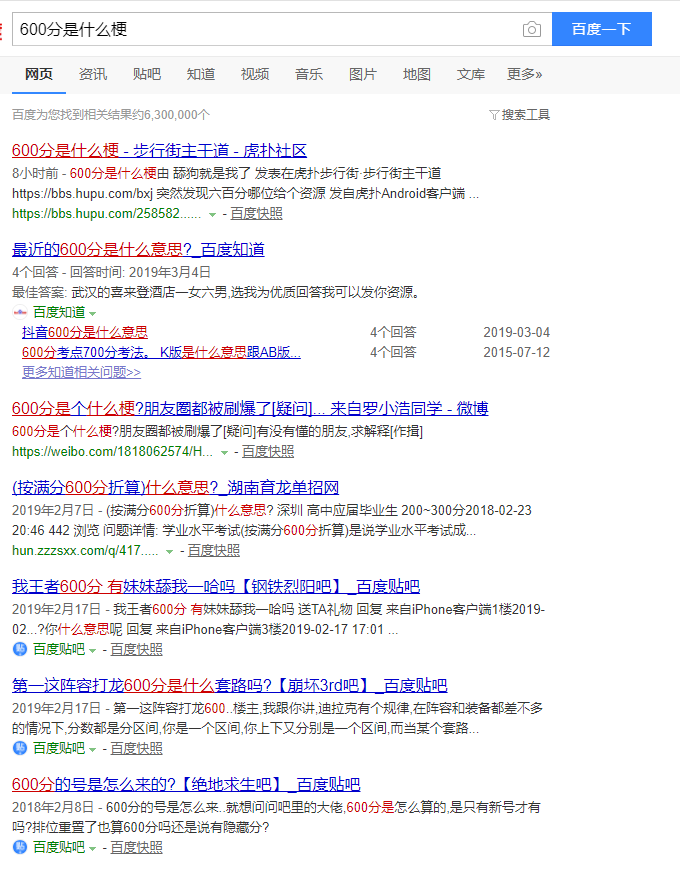Expand 百度贴吧 dropdown under 钢铁烈阳吧 result
This screenshot has width=680, height=870.
pyautogui.click(x=92, y=650)
